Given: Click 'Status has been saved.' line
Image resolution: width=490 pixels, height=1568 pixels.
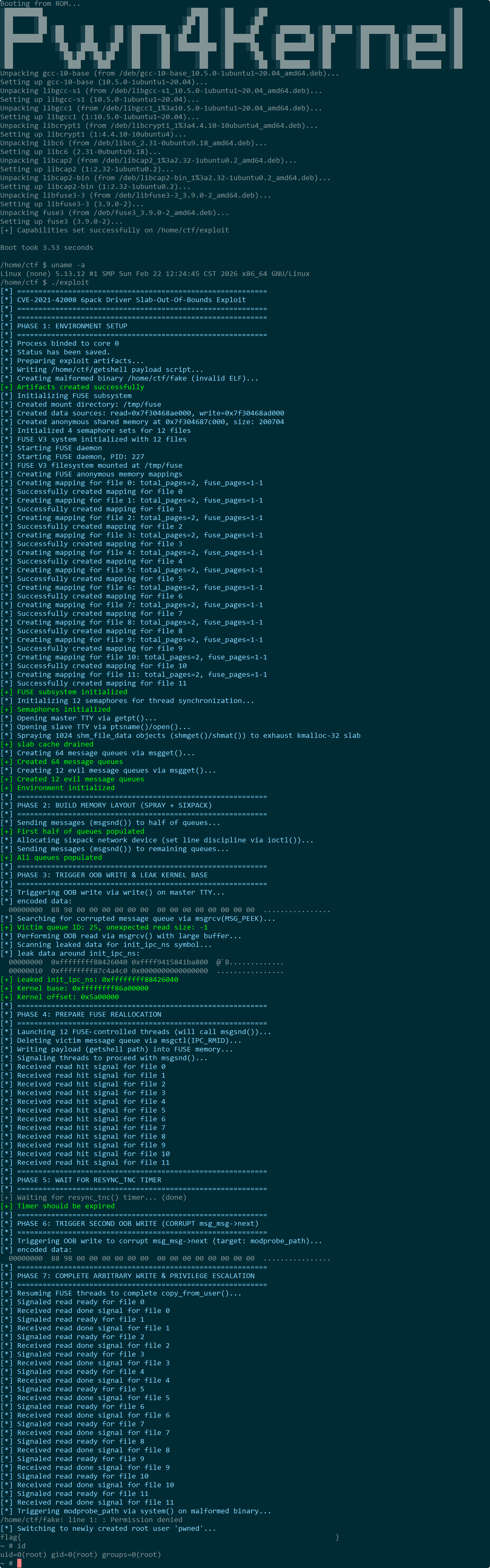Looking at the screenshot, I should (x=55, y=352).
